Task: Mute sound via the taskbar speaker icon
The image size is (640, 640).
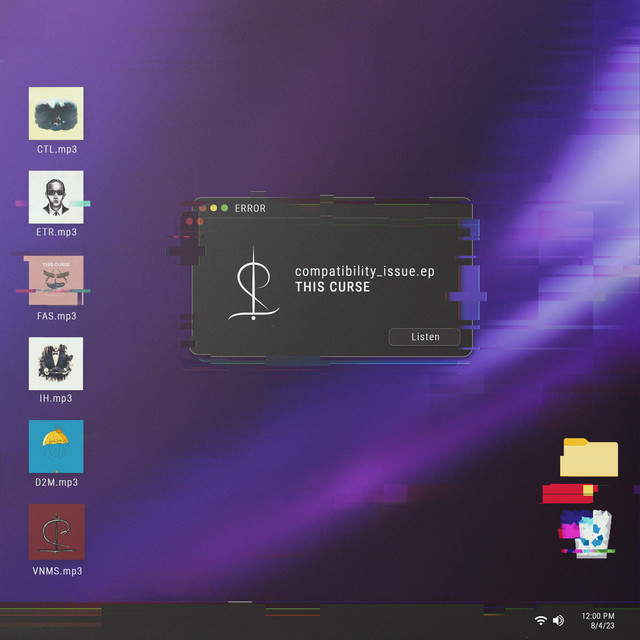Action: (558, 621)
